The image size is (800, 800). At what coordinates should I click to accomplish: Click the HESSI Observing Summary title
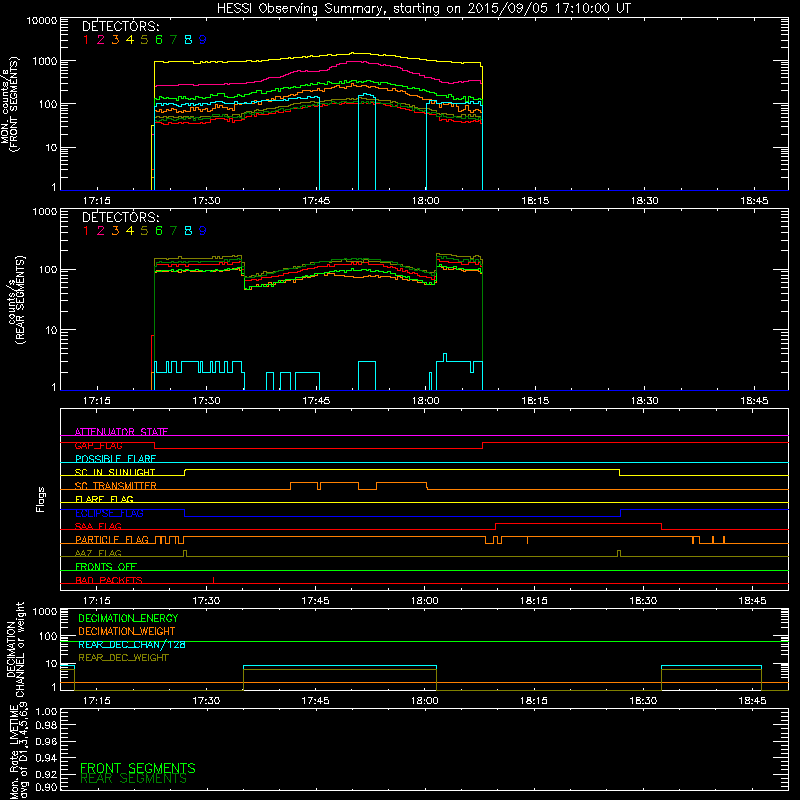point(424,8)
